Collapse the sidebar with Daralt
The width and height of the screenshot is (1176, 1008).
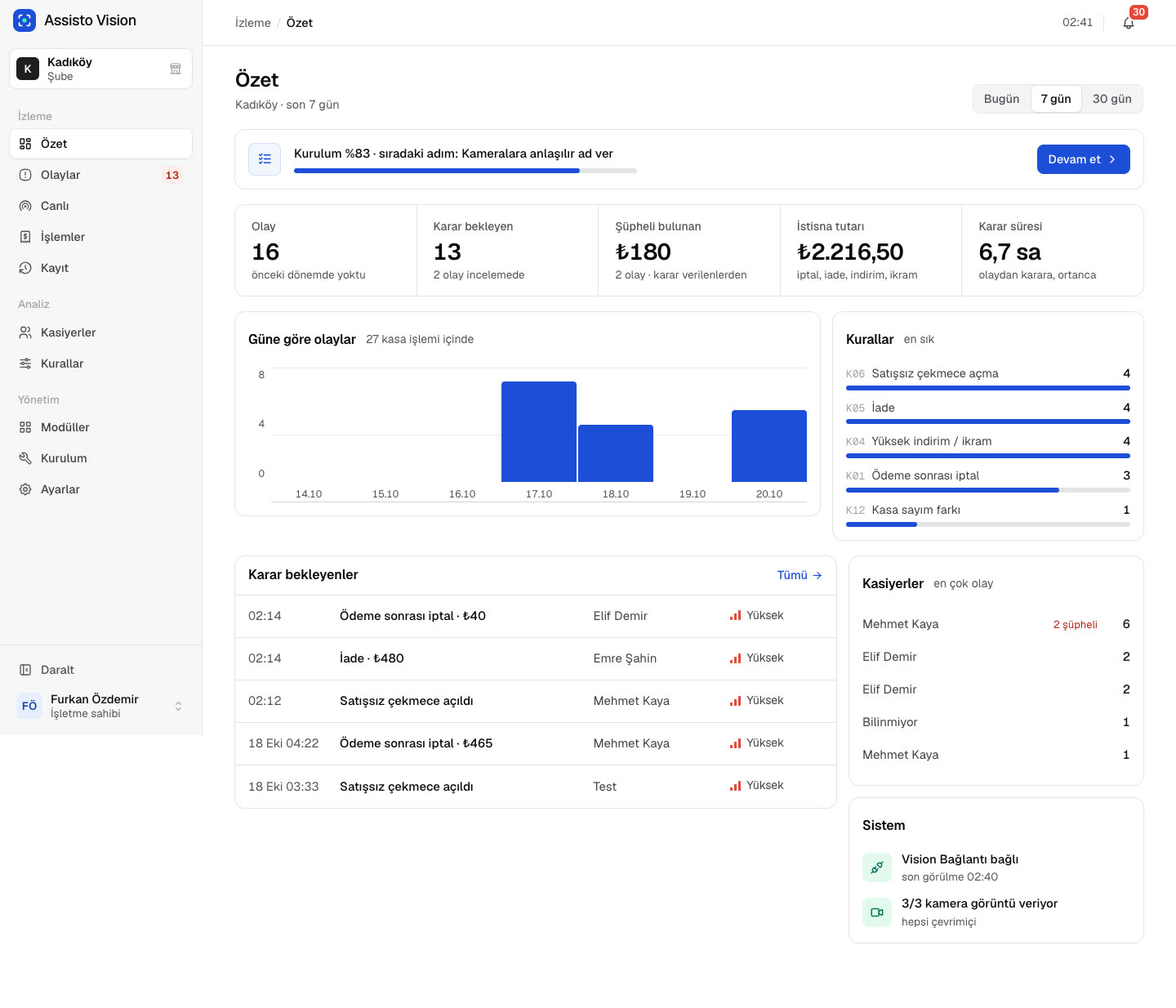(101, 670)
